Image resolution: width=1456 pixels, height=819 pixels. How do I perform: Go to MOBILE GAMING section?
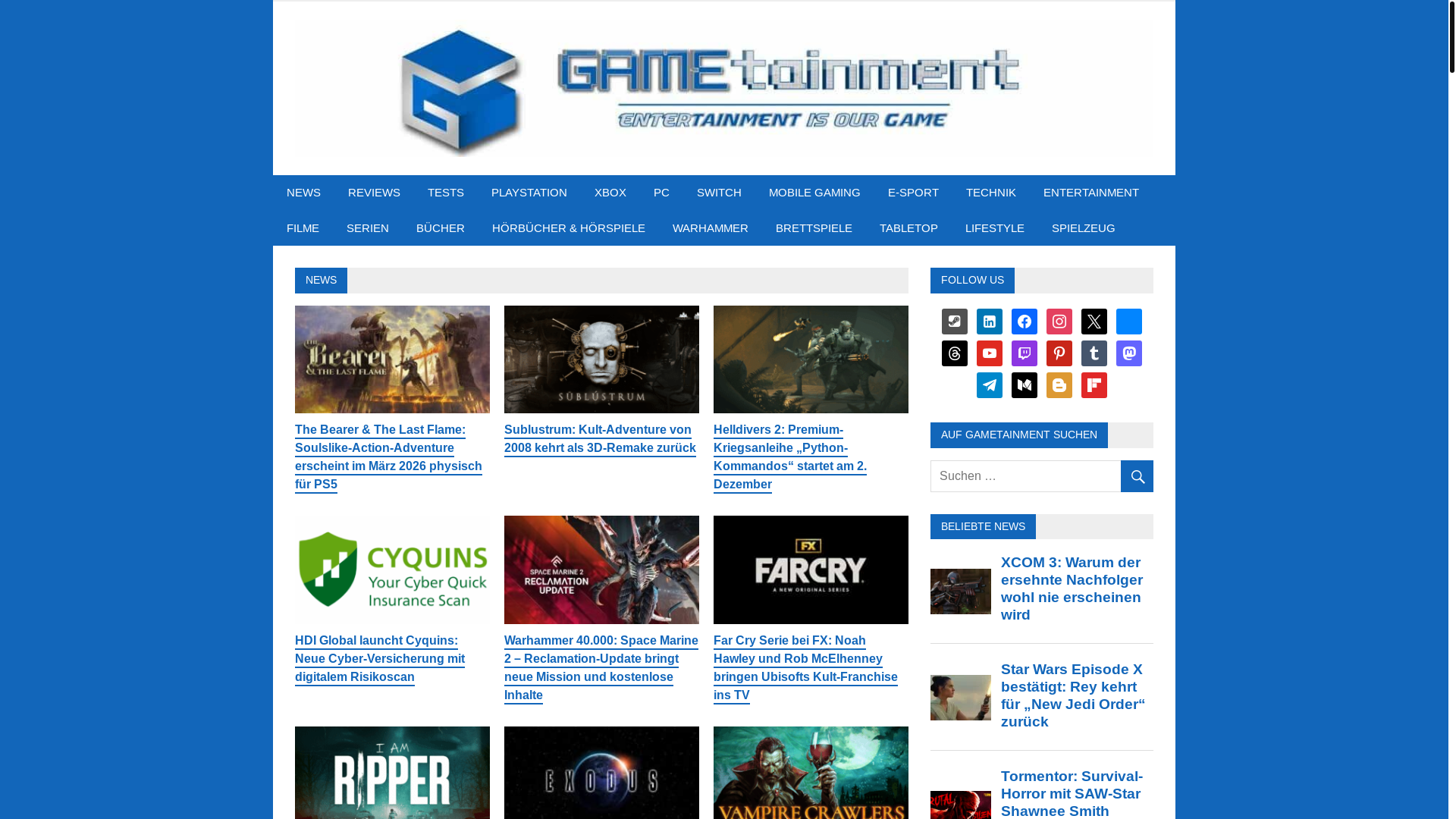click(x=814, y=193)
